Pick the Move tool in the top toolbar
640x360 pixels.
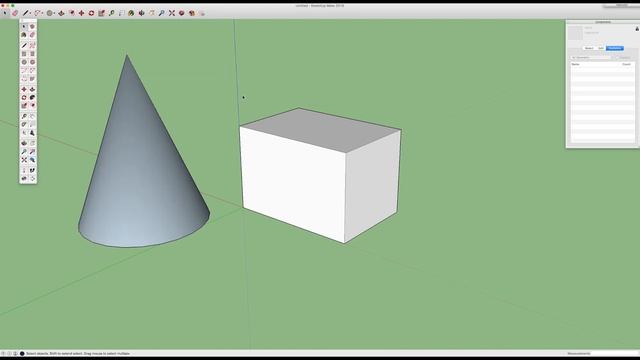(81, 13)
